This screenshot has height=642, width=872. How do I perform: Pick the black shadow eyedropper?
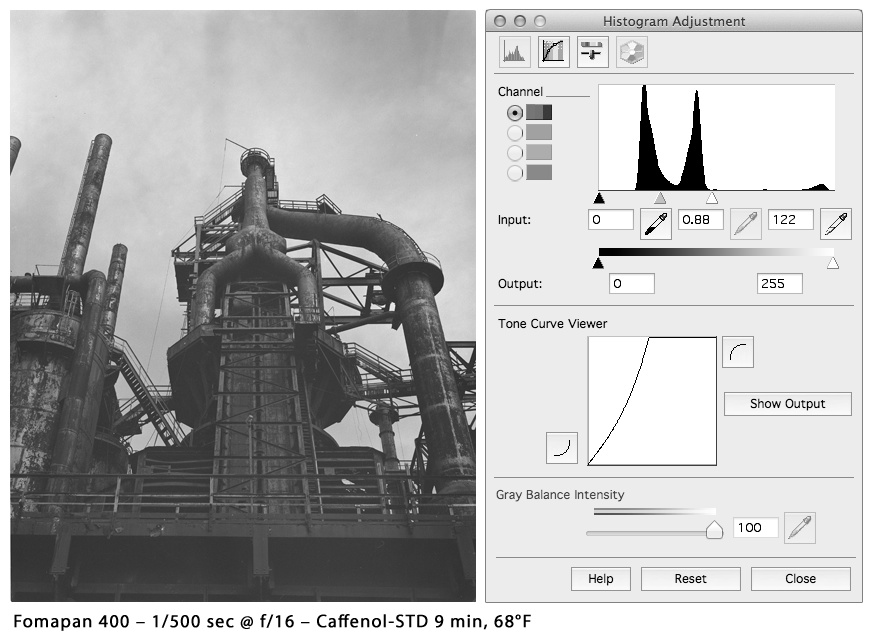point(655,224)
